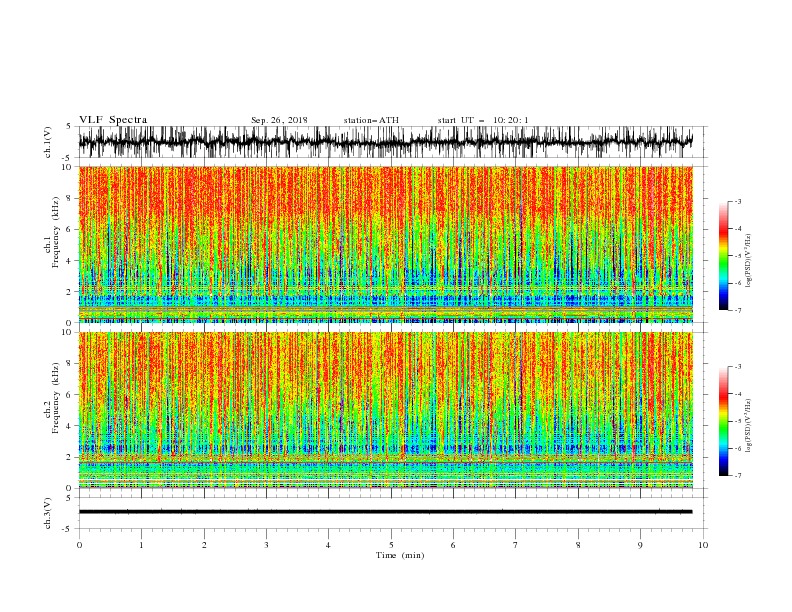Select the ch.2 frequency tick "8"
The width and height of the screenshot is (792, 612).
point(70,364)
